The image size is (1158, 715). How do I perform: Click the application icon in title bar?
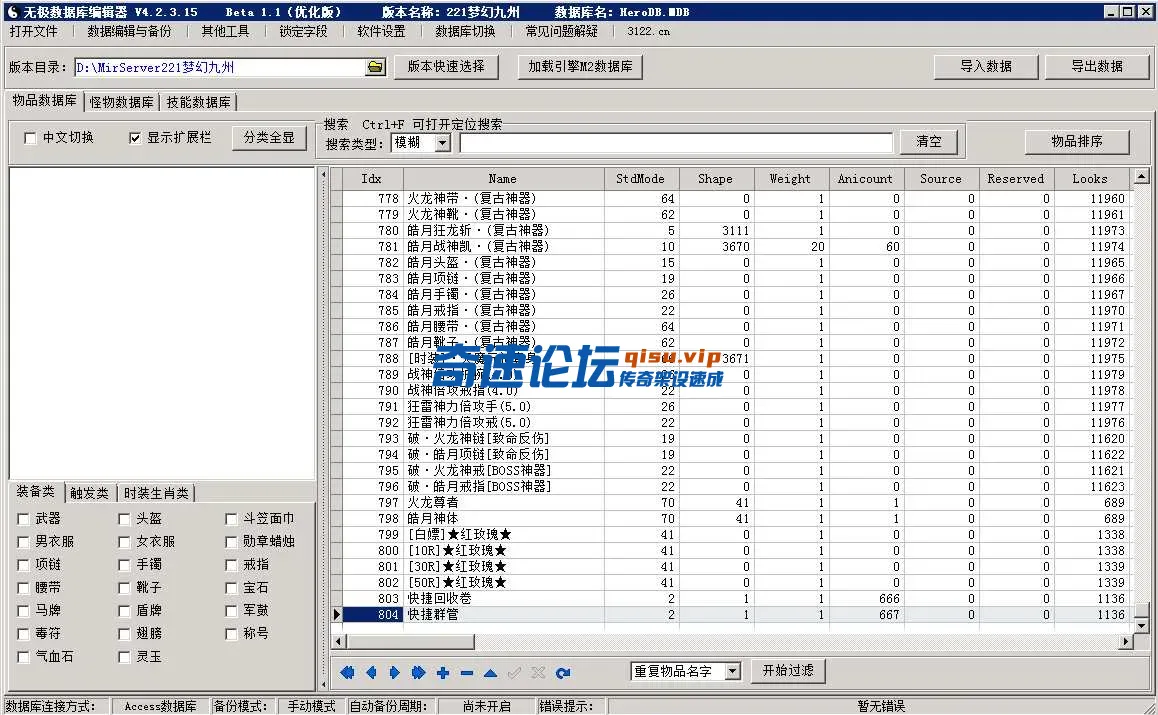[x=12, y=12]
